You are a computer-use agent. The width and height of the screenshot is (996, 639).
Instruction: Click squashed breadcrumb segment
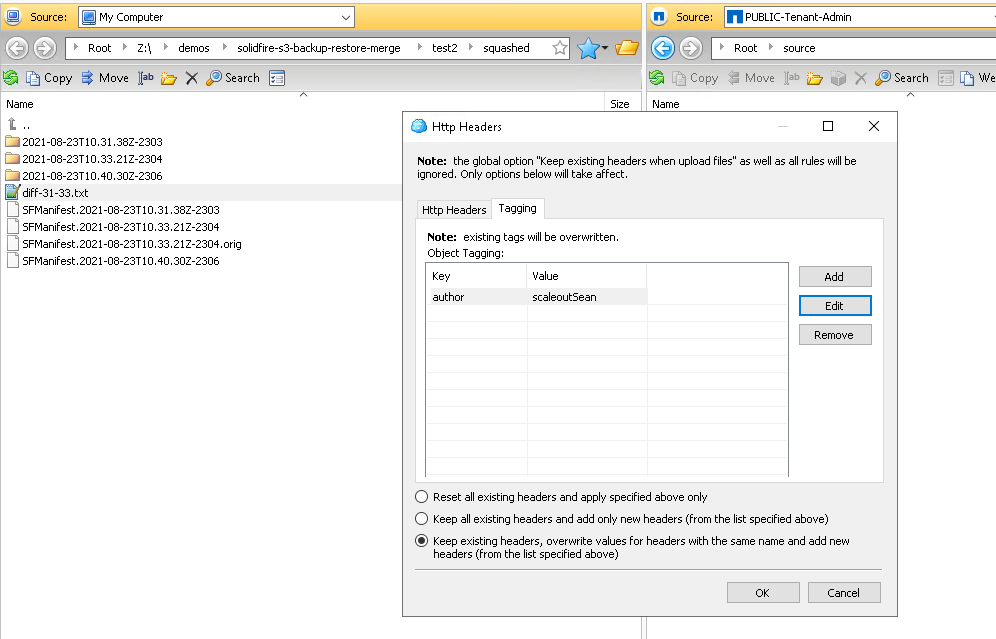(x=506, y=48)
